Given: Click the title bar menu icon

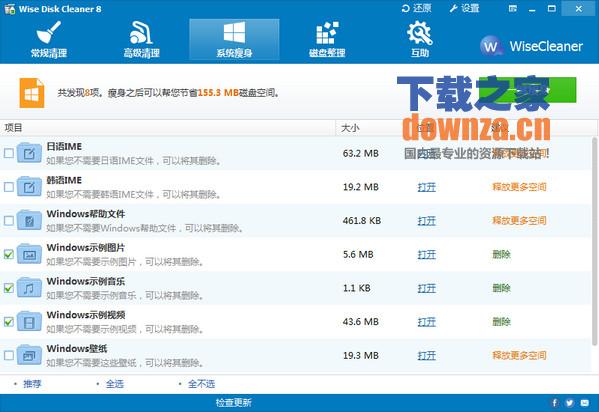Looking at the screenshot, I should 513,8.
